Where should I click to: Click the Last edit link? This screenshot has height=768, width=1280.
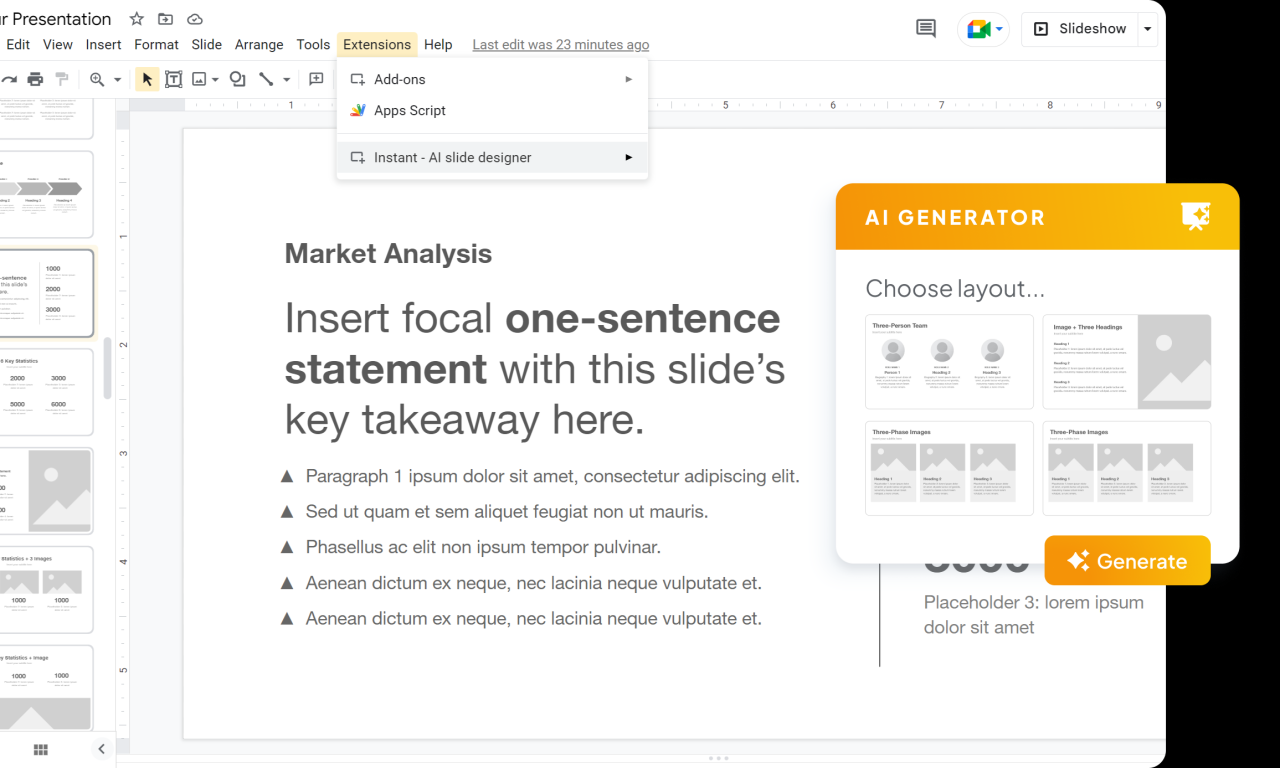(560, 44)
